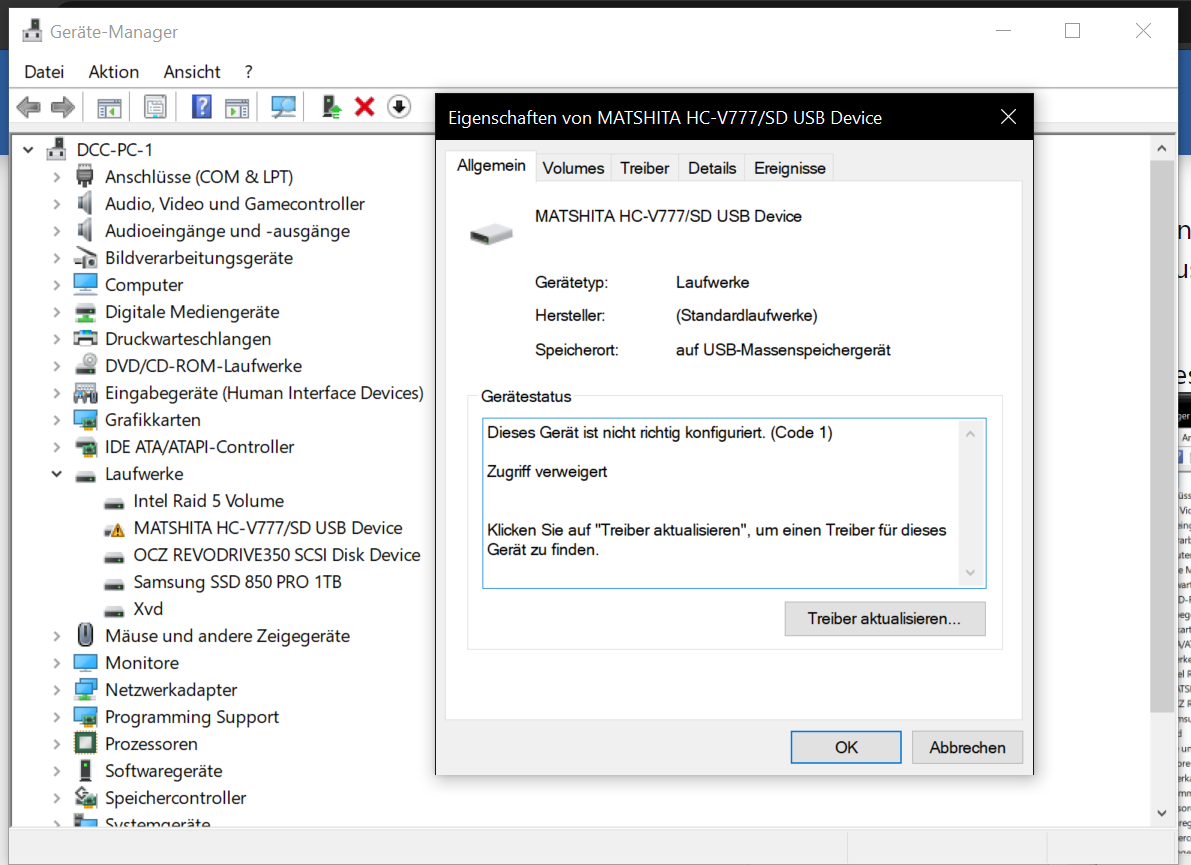The image size is (1191, 865).
Task: Show/hide console tree toolbar icon
Action: tap(109, 107)
